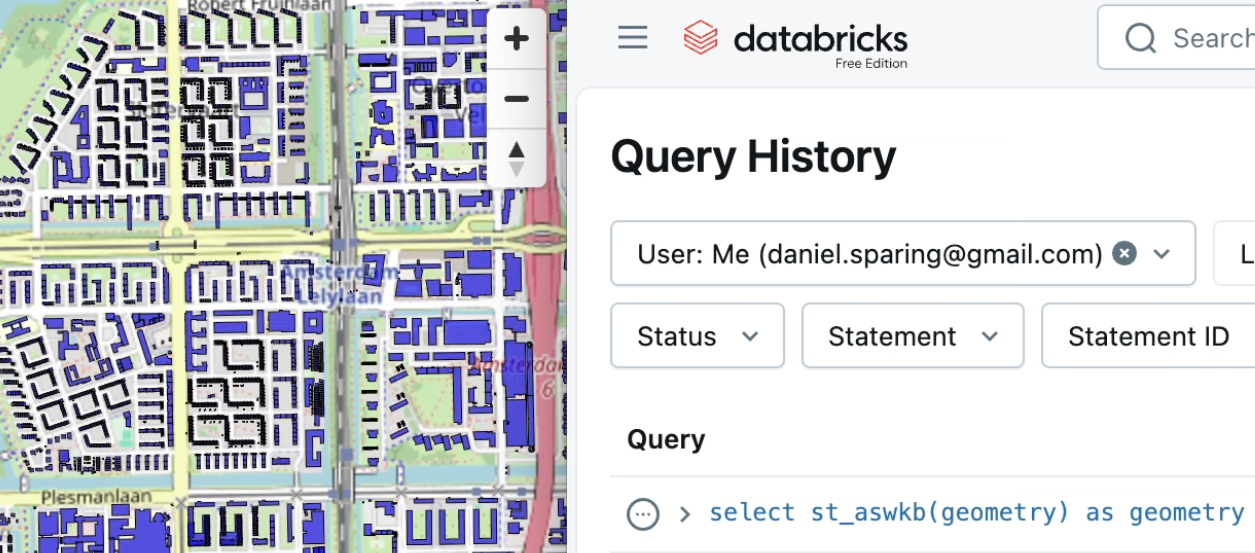The width and height of the screenshot is (1255, 553).
Task: Click the Query column header
Action: click(666, 440)
